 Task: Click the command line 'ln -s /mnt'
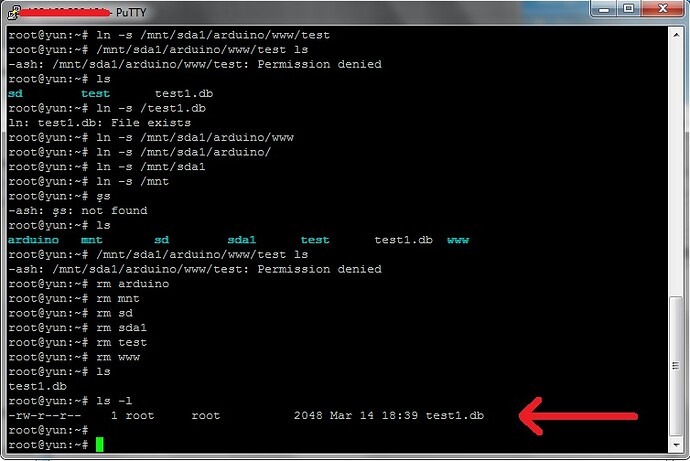(x=132, y=181)
